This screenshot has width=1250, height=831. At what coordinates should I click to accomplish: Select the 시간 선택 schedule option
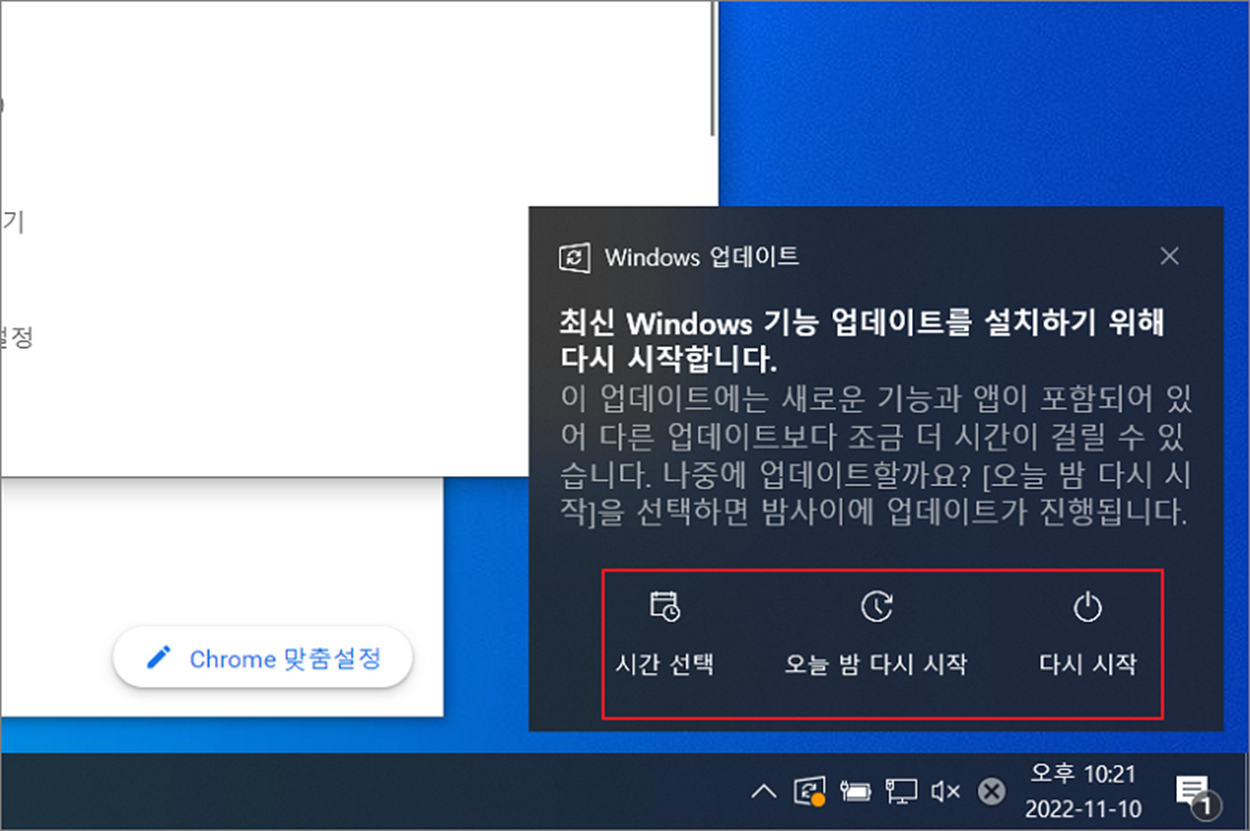(x=664, y=636)
